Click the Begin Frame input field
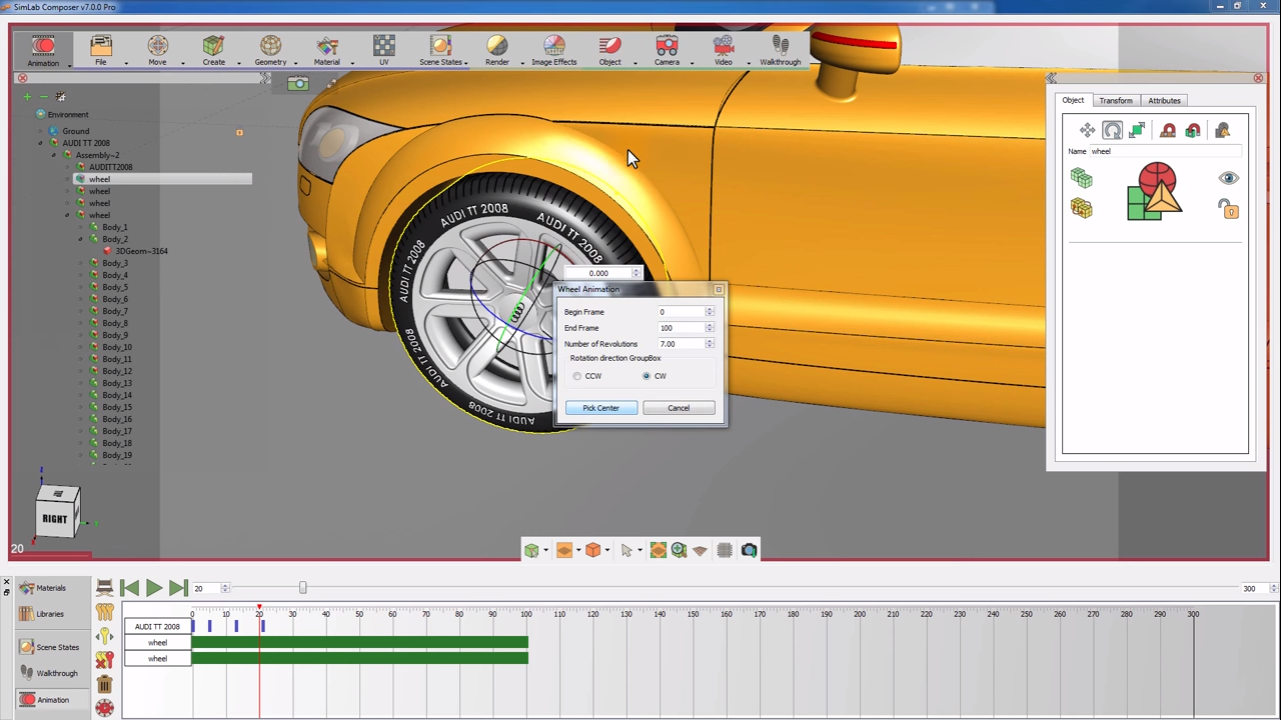The image size is (1281, 720). click(x=680, y=312)
